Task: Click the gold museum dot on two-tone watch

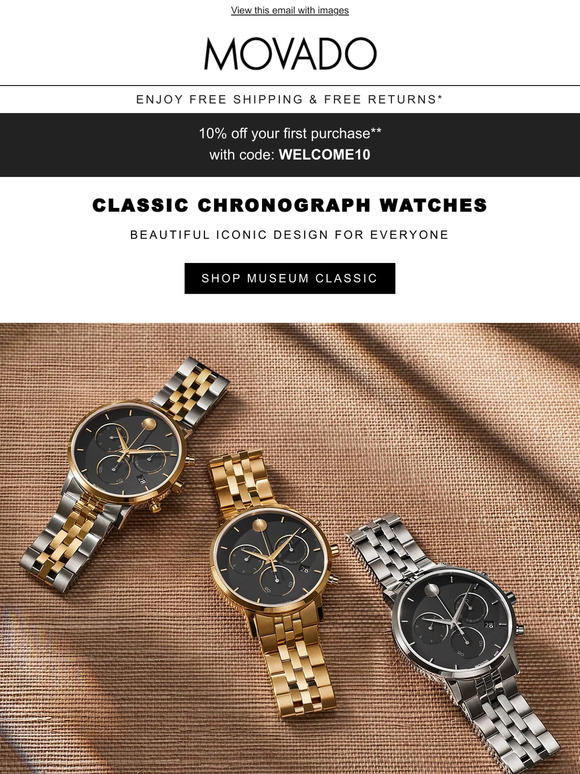Action: (x=149, y=425)
